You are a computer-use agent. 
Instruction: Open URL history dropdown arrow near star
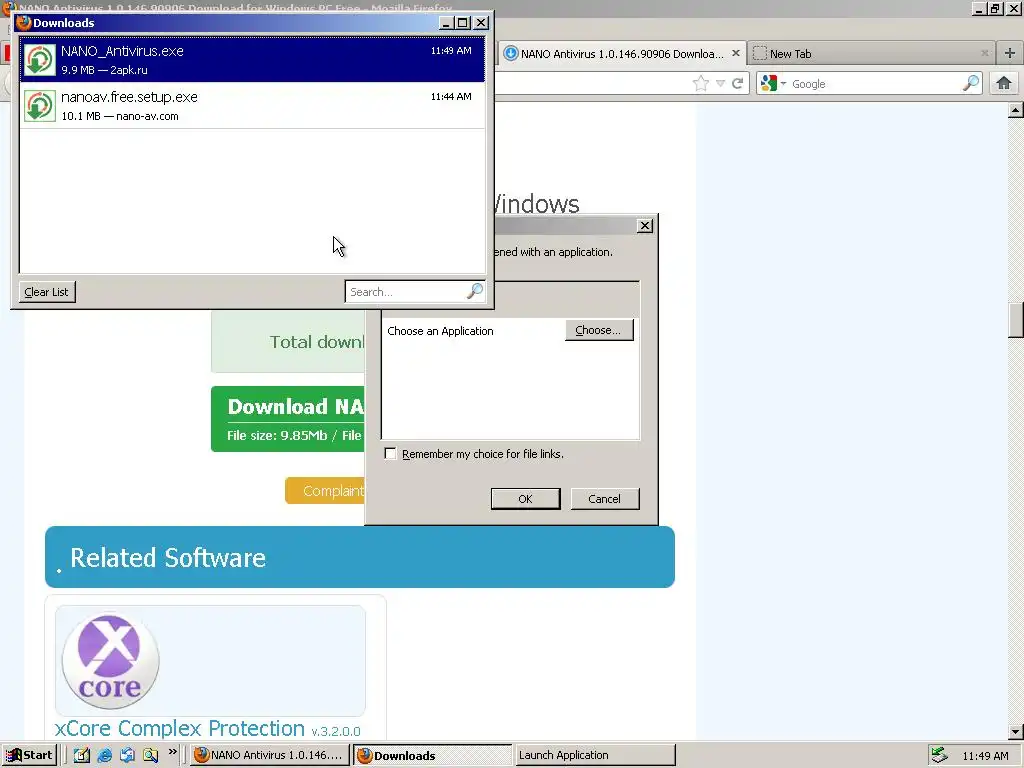[720, 84]
